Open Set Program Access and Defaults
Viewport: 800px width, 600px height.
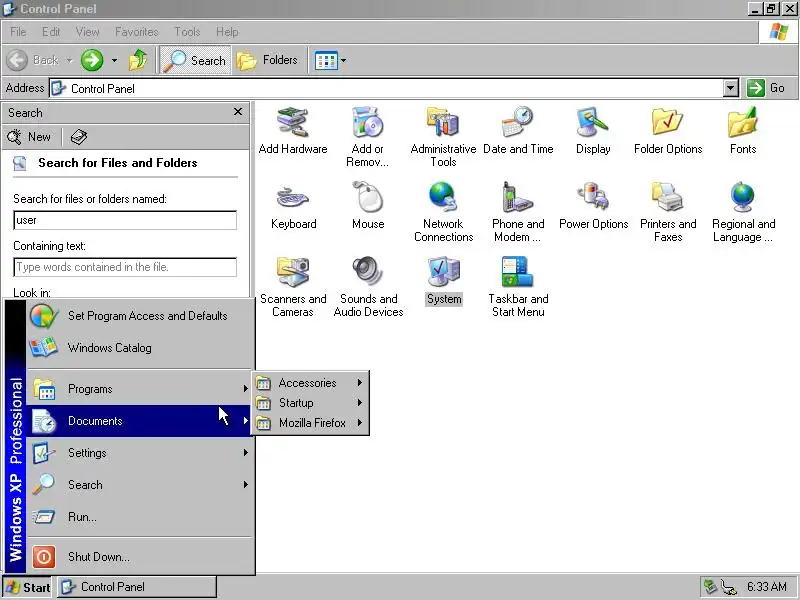coord(140,316)
